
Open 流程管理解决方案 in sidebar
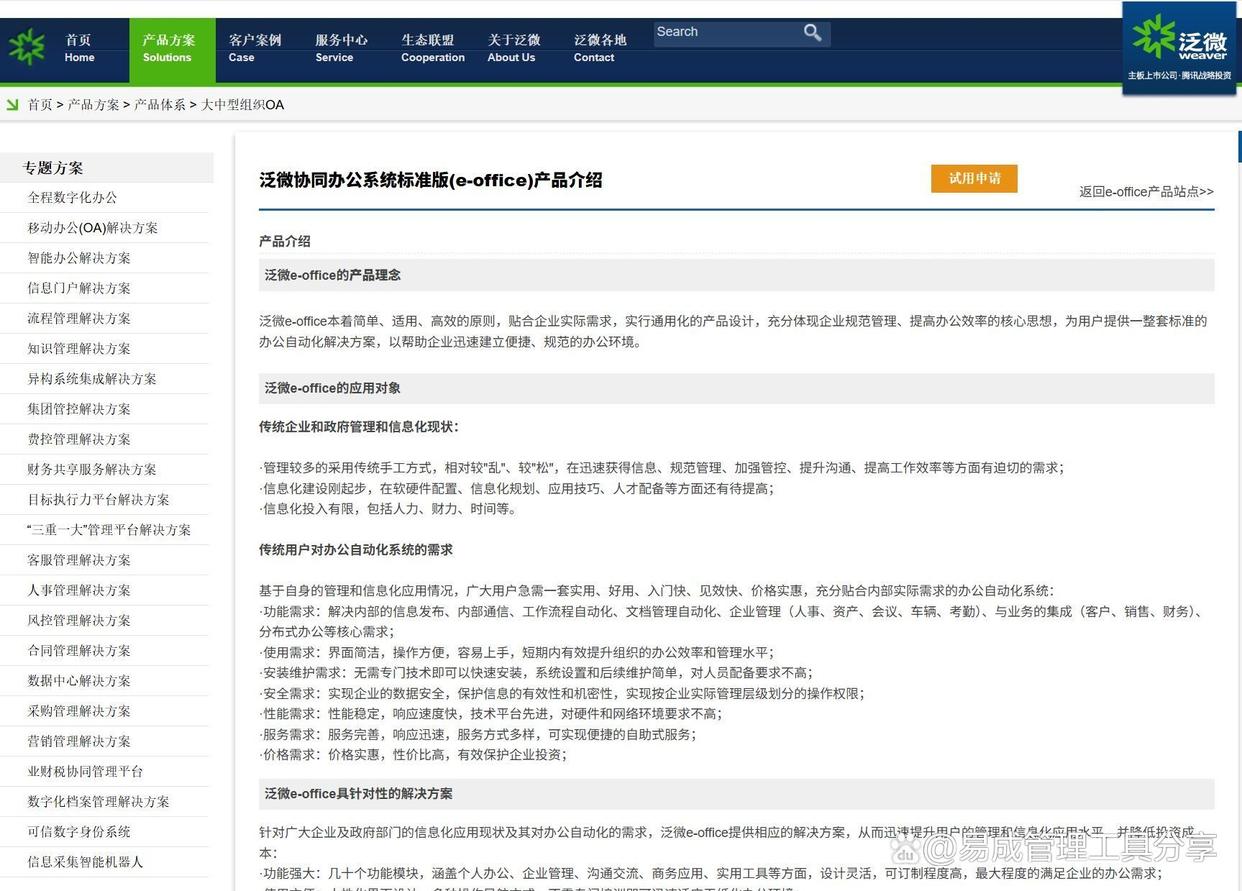coord(79,318)
